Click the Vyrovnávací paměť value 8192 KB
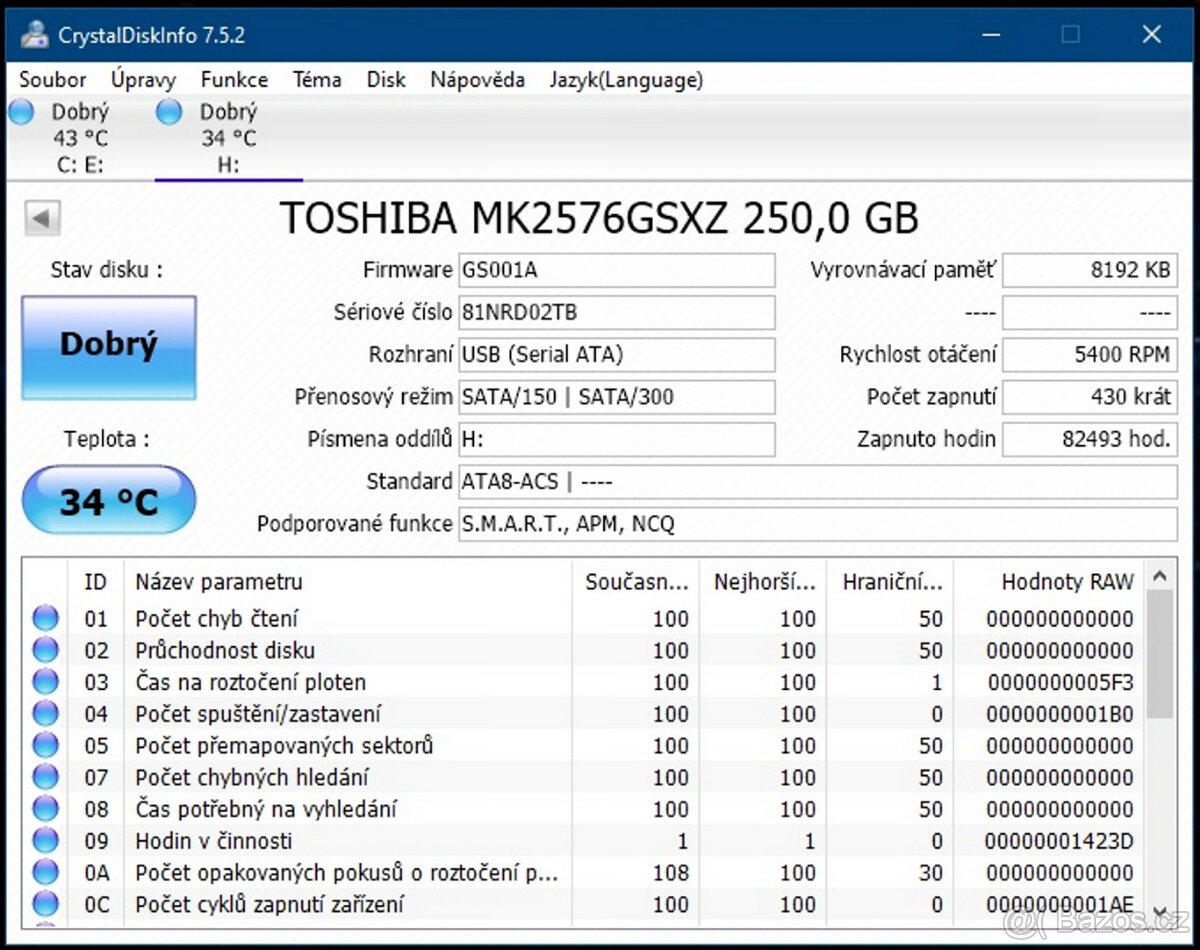Screen dimensions: 1200x950 click(1090, 270)
